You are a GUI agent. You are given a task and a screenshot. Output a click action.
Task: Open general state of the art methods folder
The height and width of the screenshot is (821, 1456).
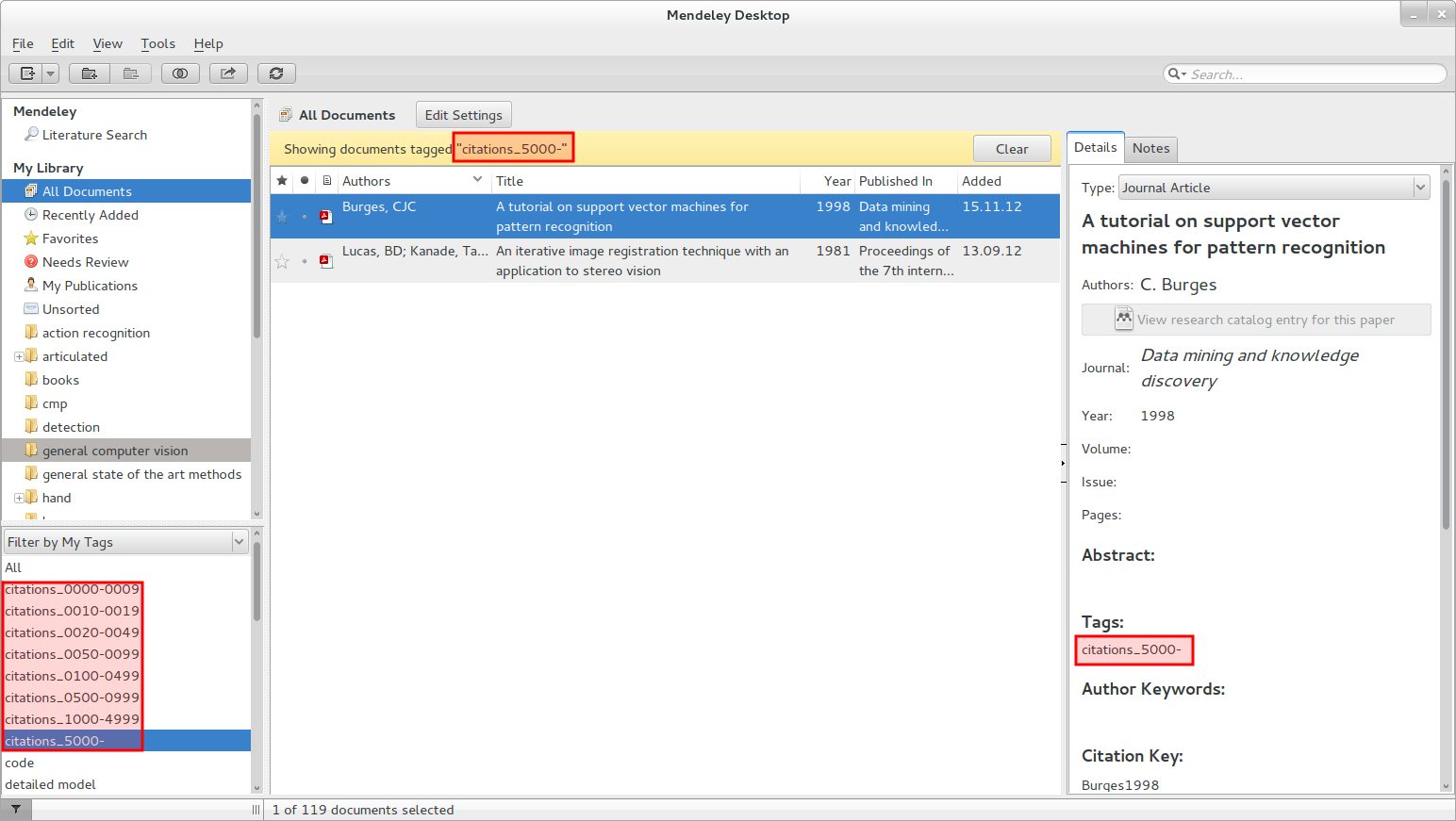click(x=141, y=474)
